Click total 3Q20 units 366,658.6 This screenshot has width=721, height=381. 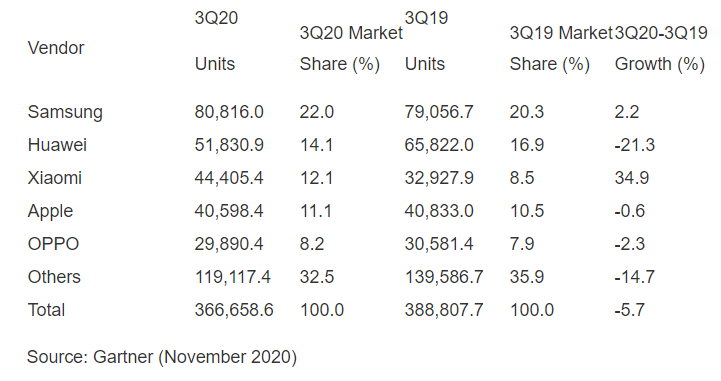234,310
